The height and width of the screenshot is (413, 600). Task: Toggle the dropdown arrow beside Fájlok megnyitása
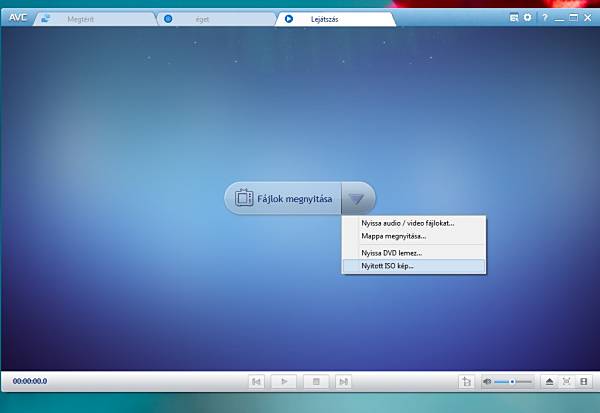tap(357, 198)
